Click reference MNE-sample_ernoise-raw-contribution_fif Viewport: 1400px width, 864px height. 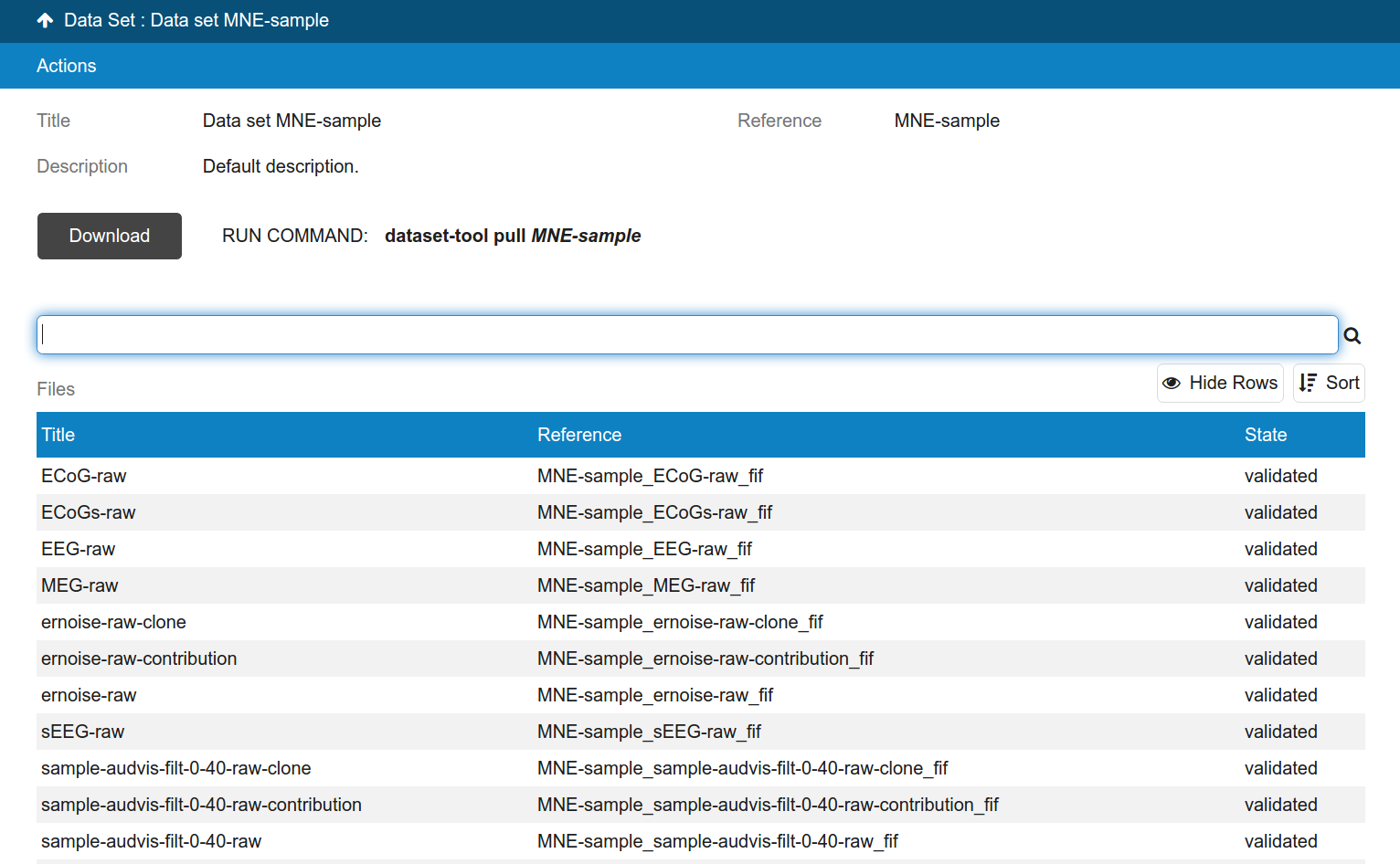[x=705, y=659]
